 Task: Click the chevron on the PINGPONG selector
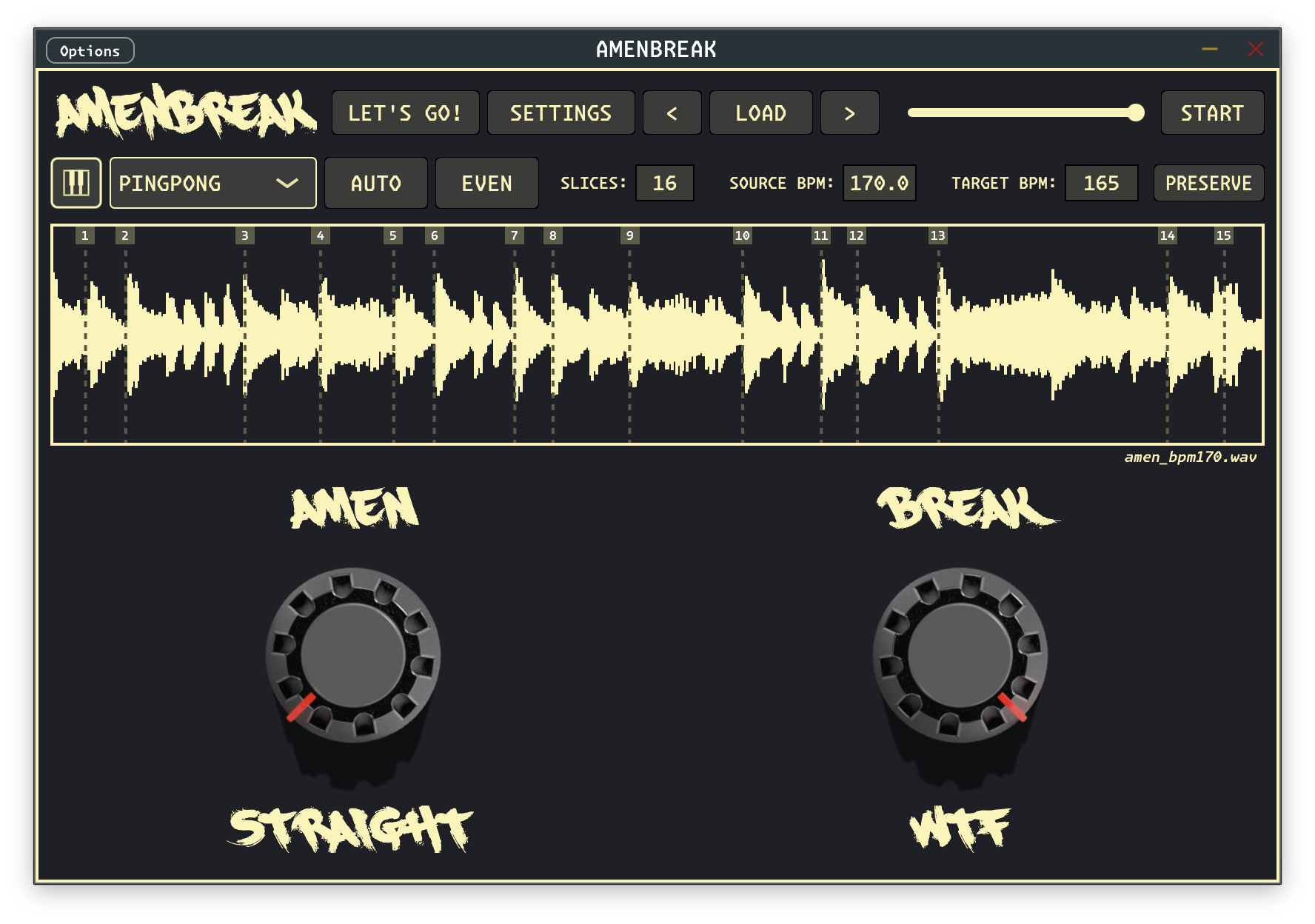[288, 183]
